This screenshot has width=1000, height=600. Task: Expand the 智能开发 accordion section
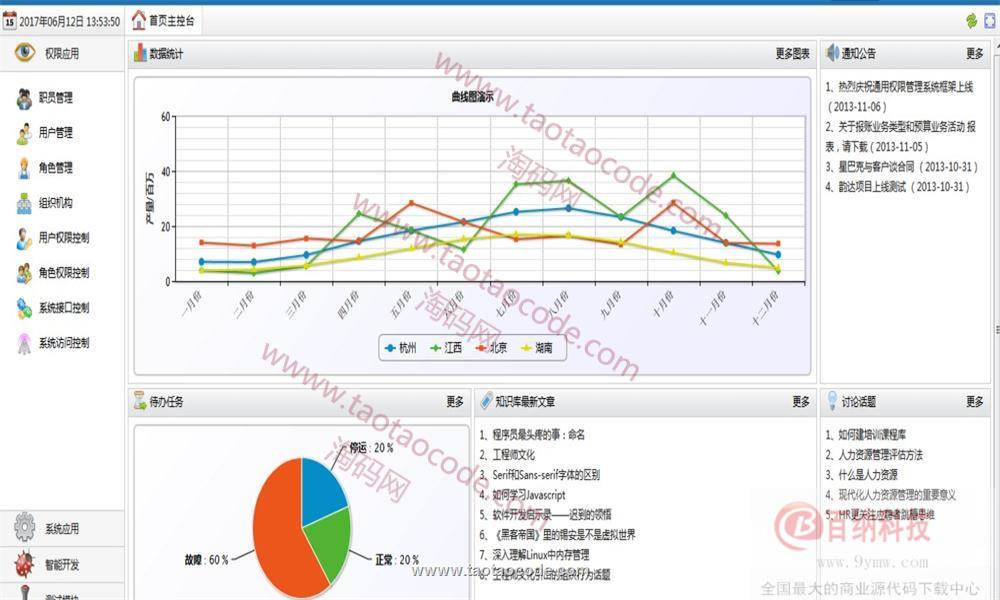click(x=60, y=565)
